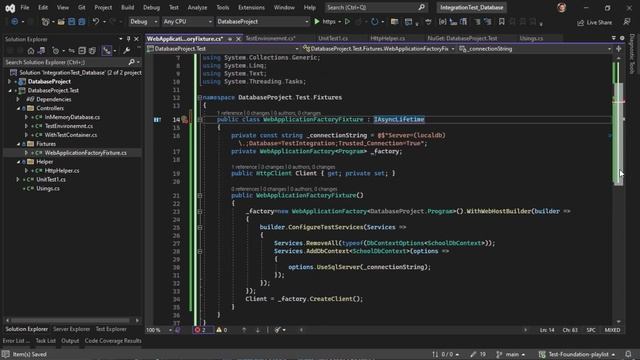This screenshot has width=640, height=360.
Task: Click the Open File folder icon
Action: click(61, 22)
